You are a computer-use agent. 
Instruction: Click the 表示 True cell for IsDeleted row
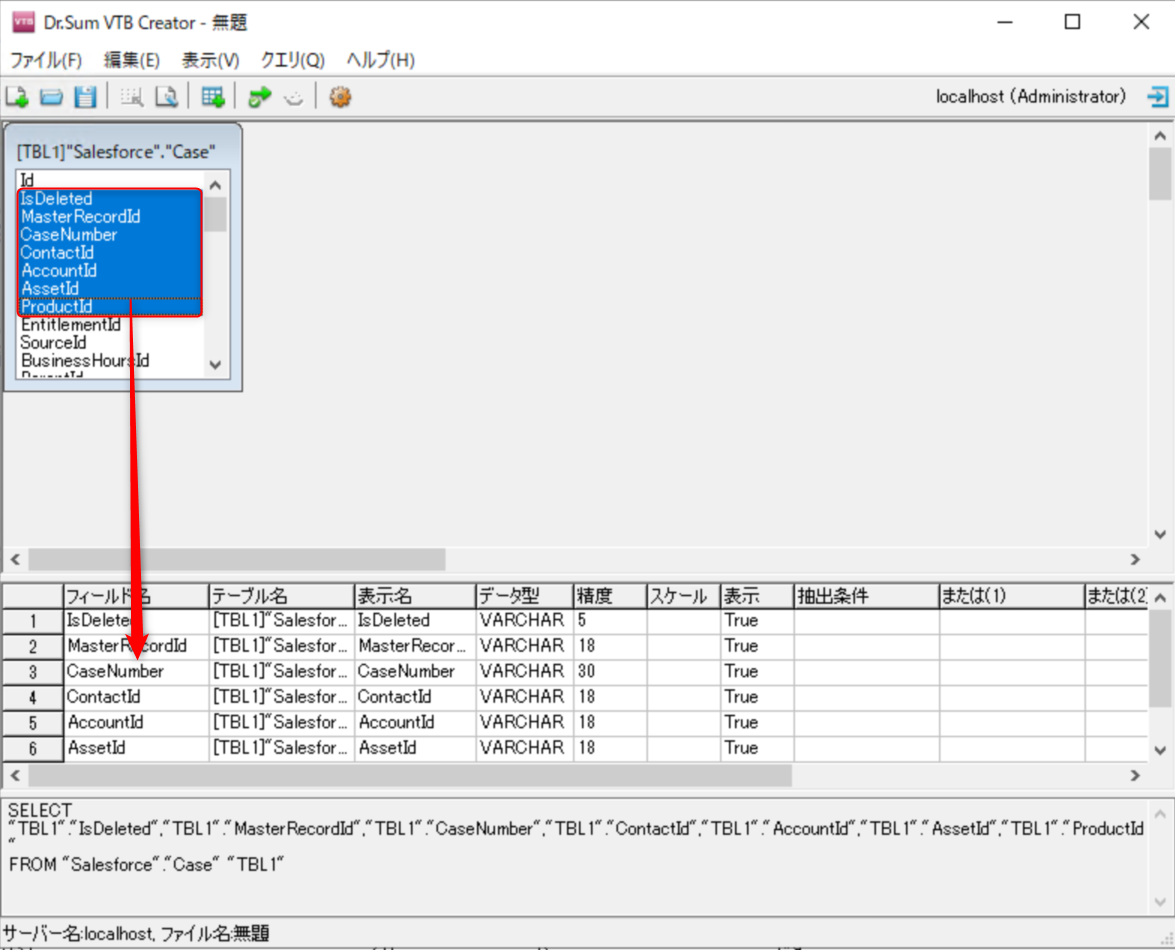point(756,620)
